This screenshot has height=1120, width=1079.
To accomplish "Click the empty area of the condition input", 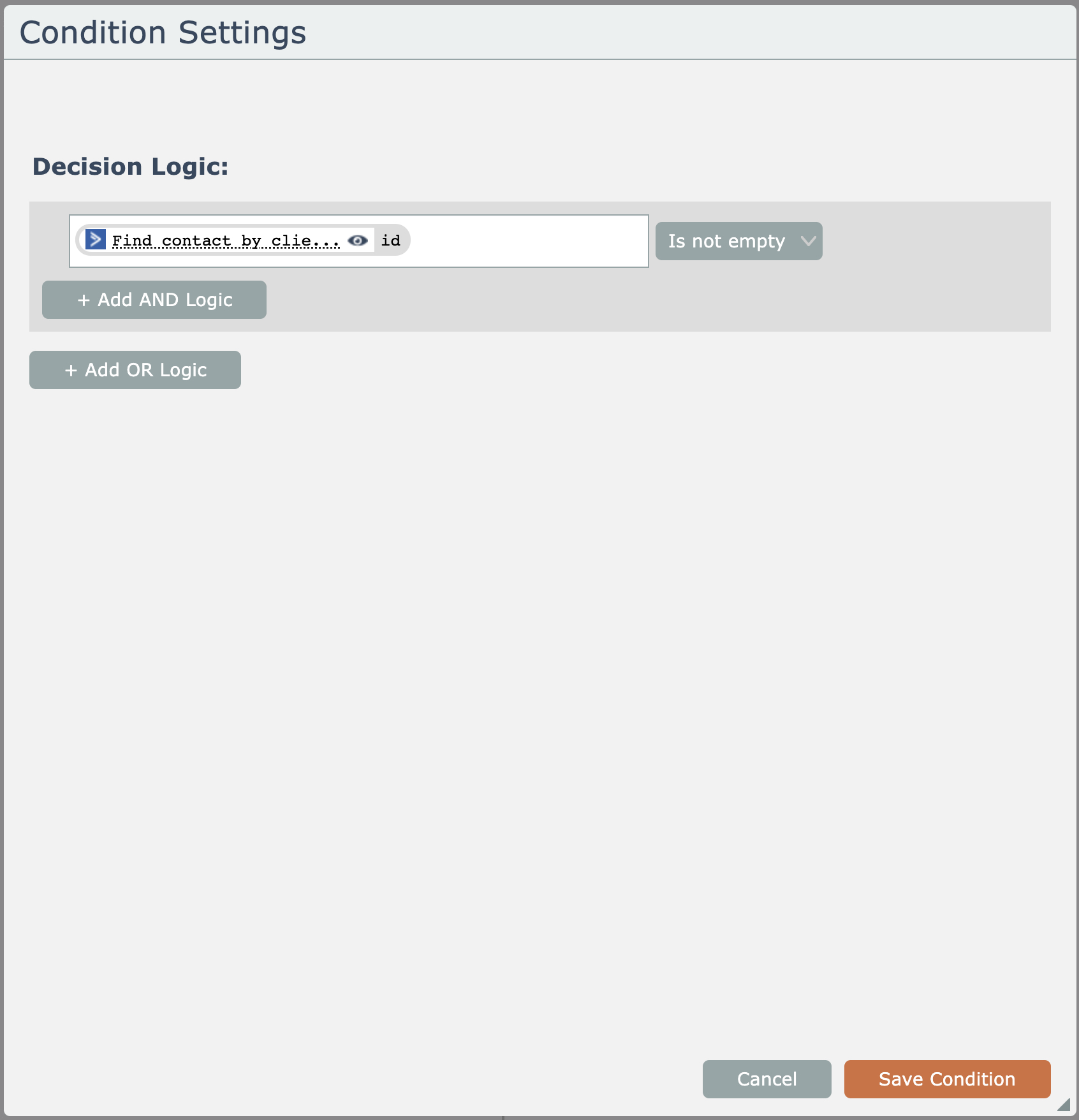I will pyautogui.click(x=528, y=241).
